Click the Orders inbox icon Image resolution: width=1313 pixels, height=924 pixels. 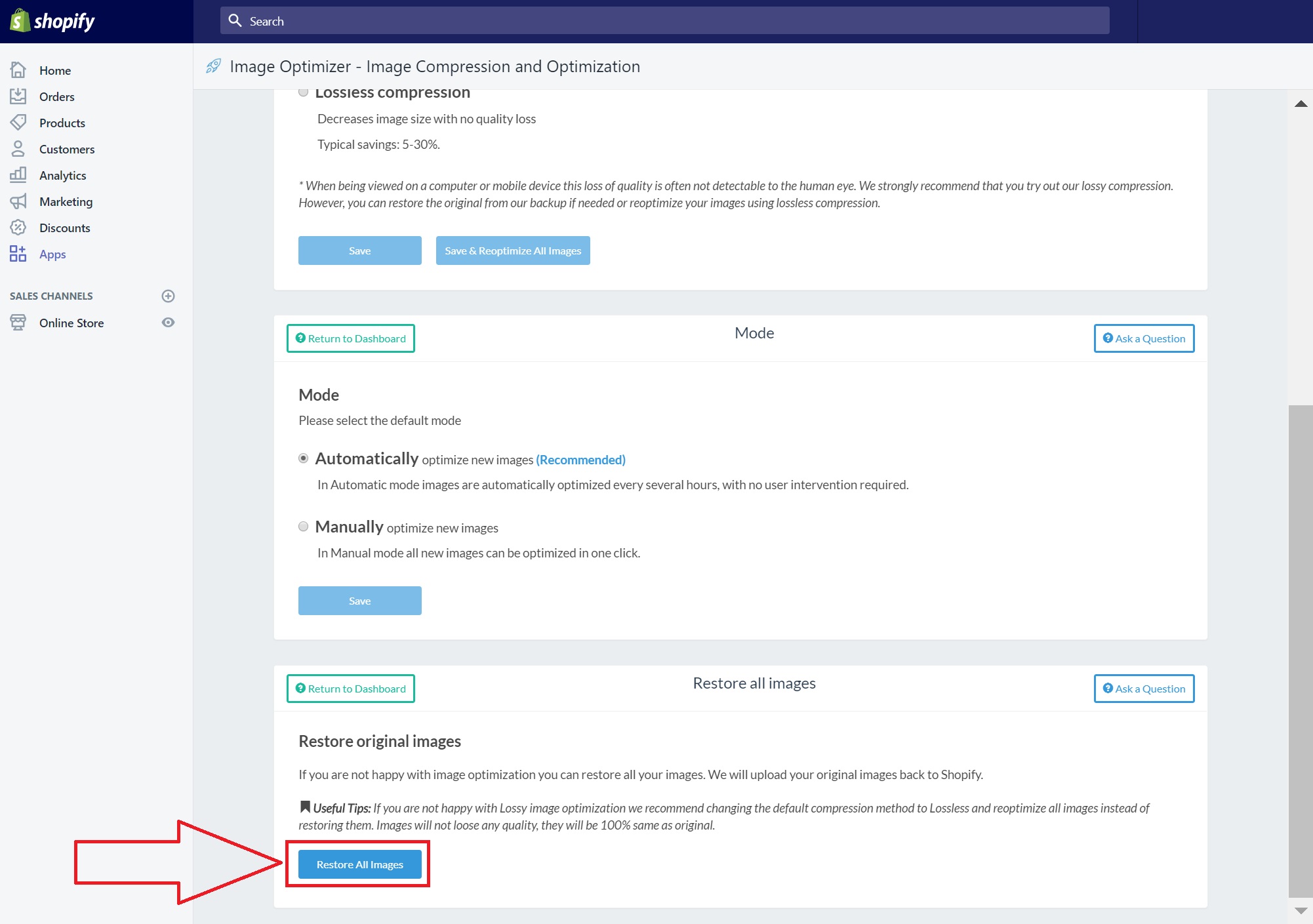pos(18,96)
